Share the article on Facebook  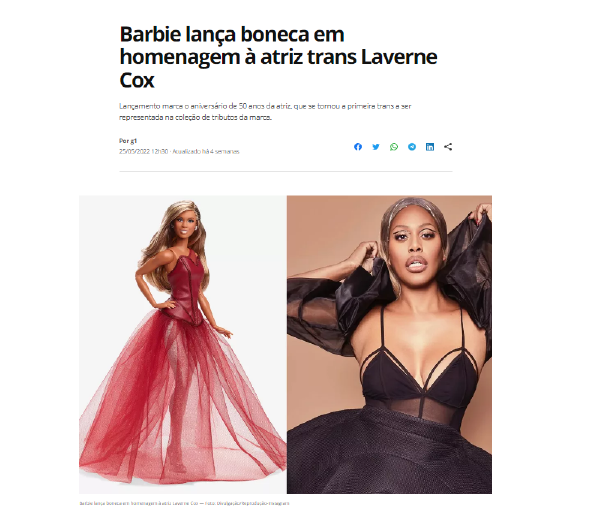(x=358, y=147)
